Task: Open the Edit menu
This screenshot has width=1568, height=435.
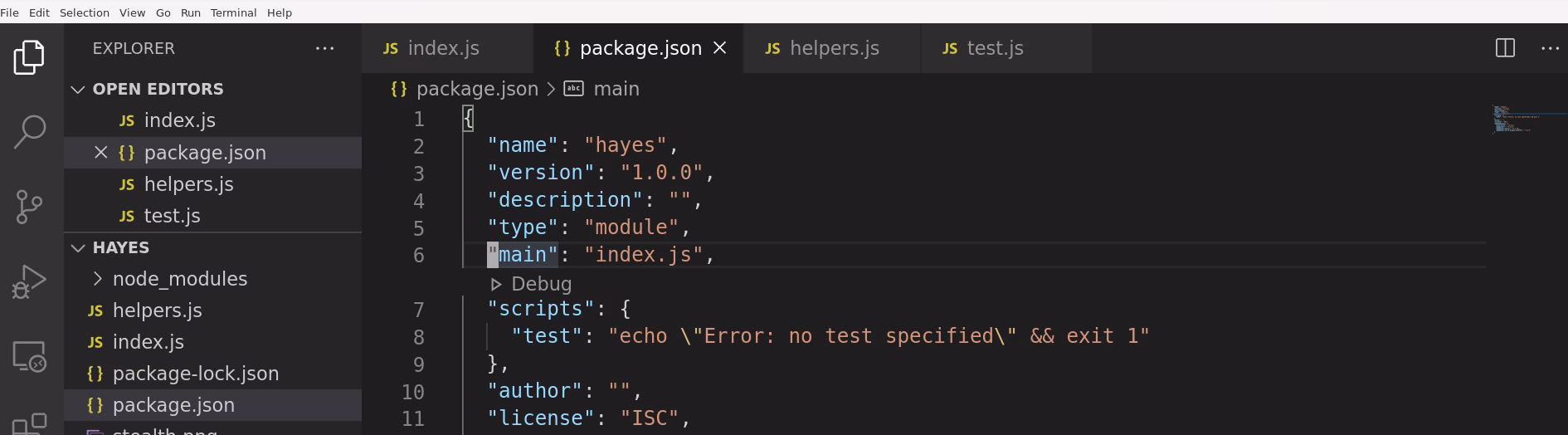Action: click(39, 12)
